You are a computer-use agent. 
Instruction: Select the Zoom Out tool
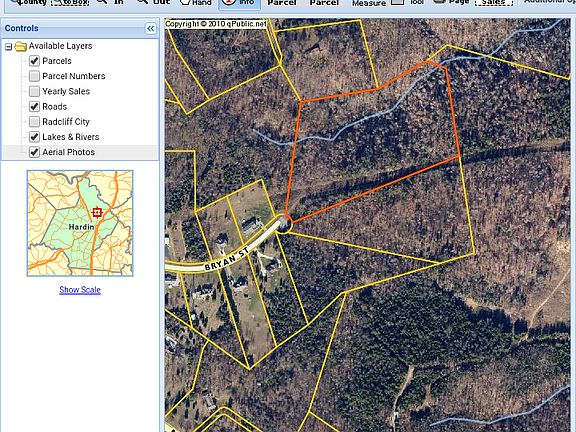point(152,3)
